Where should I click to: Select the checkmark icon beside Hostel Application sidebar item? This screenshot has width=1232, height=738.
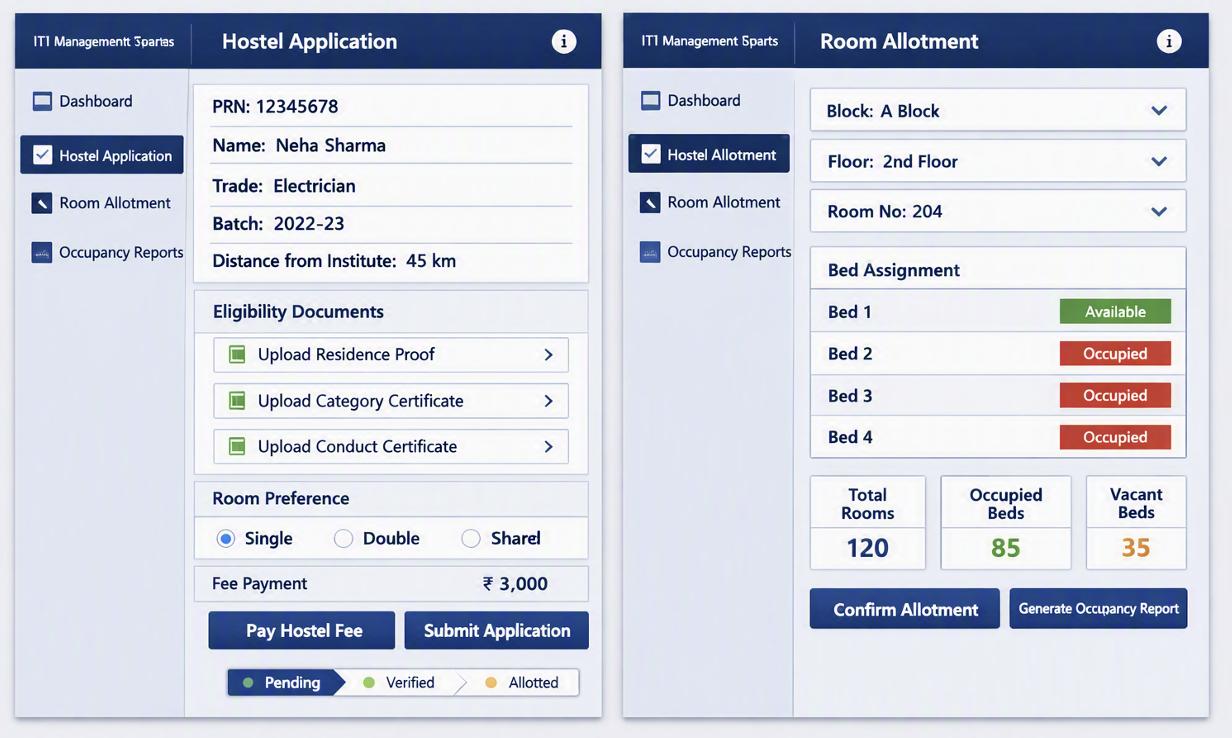pos(42,155)
